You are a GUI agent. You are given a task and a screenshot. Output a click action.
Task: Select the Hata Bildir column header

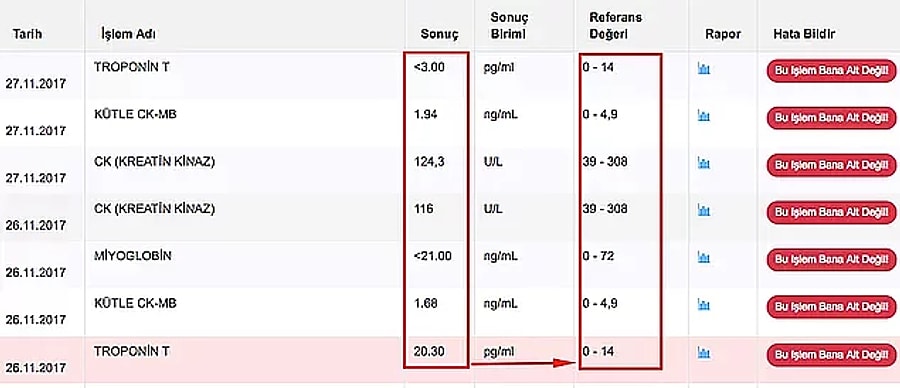pos(804,34)
